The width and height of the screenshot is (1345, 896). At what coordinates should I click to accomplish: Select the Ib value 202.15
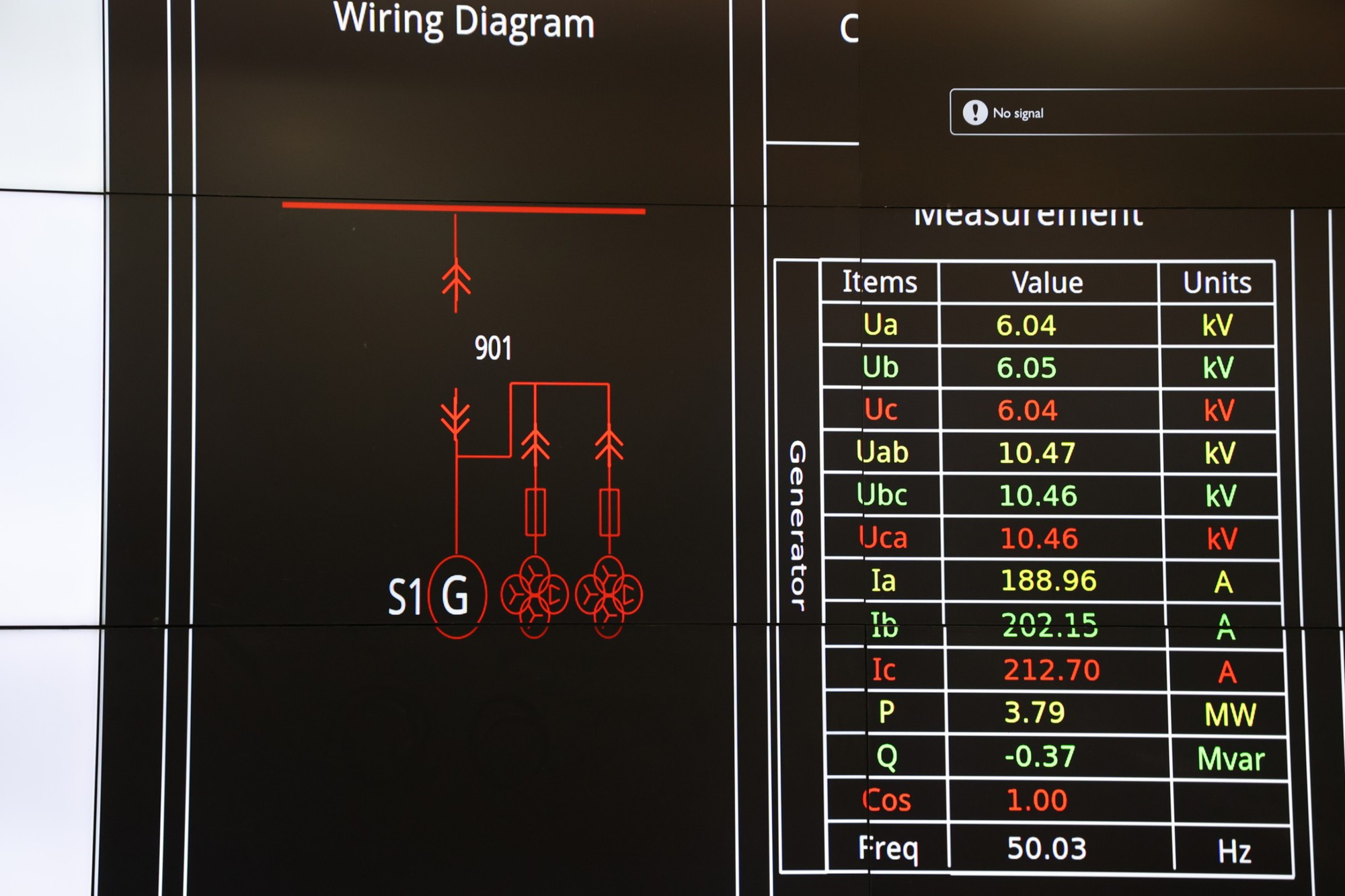coord(1050,626)
